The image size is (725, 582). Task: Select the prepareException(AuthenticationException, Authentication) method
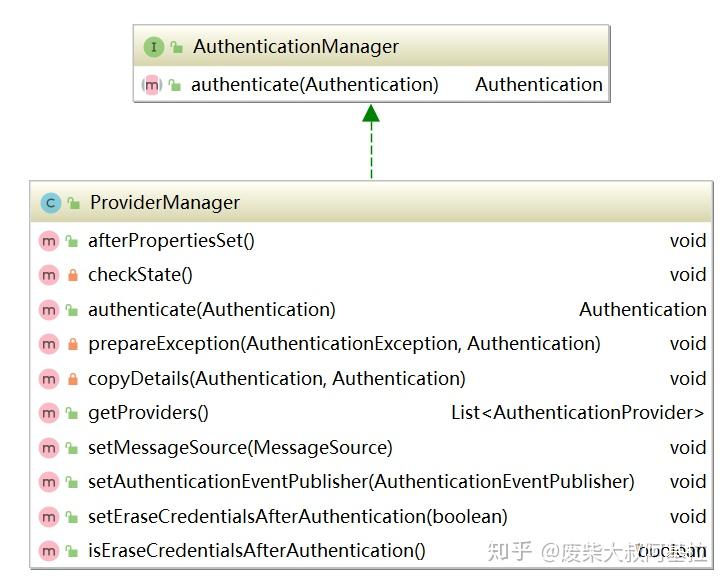pos(344,344)
